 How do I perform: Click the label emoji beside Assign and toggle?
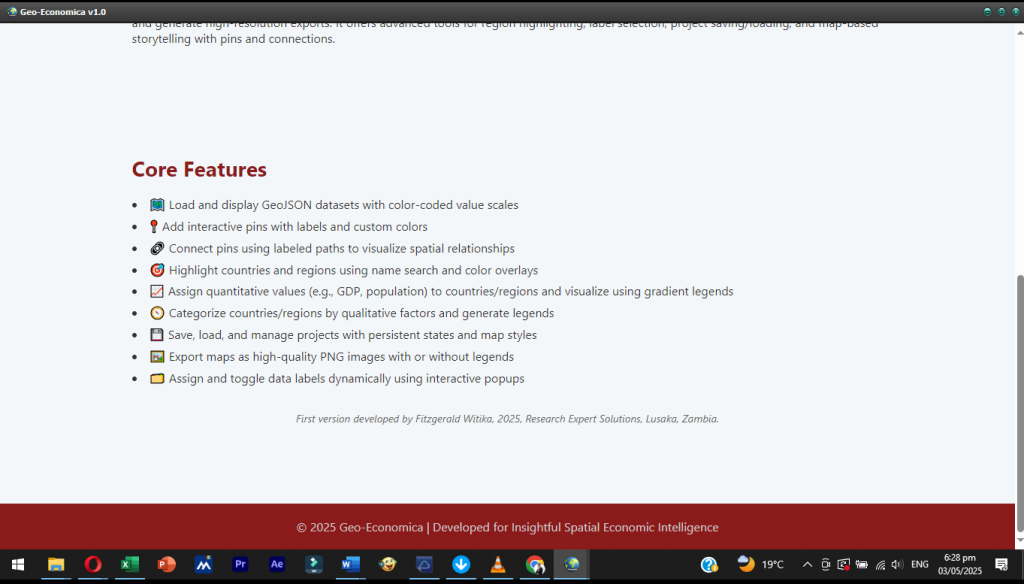pos(157,379)
